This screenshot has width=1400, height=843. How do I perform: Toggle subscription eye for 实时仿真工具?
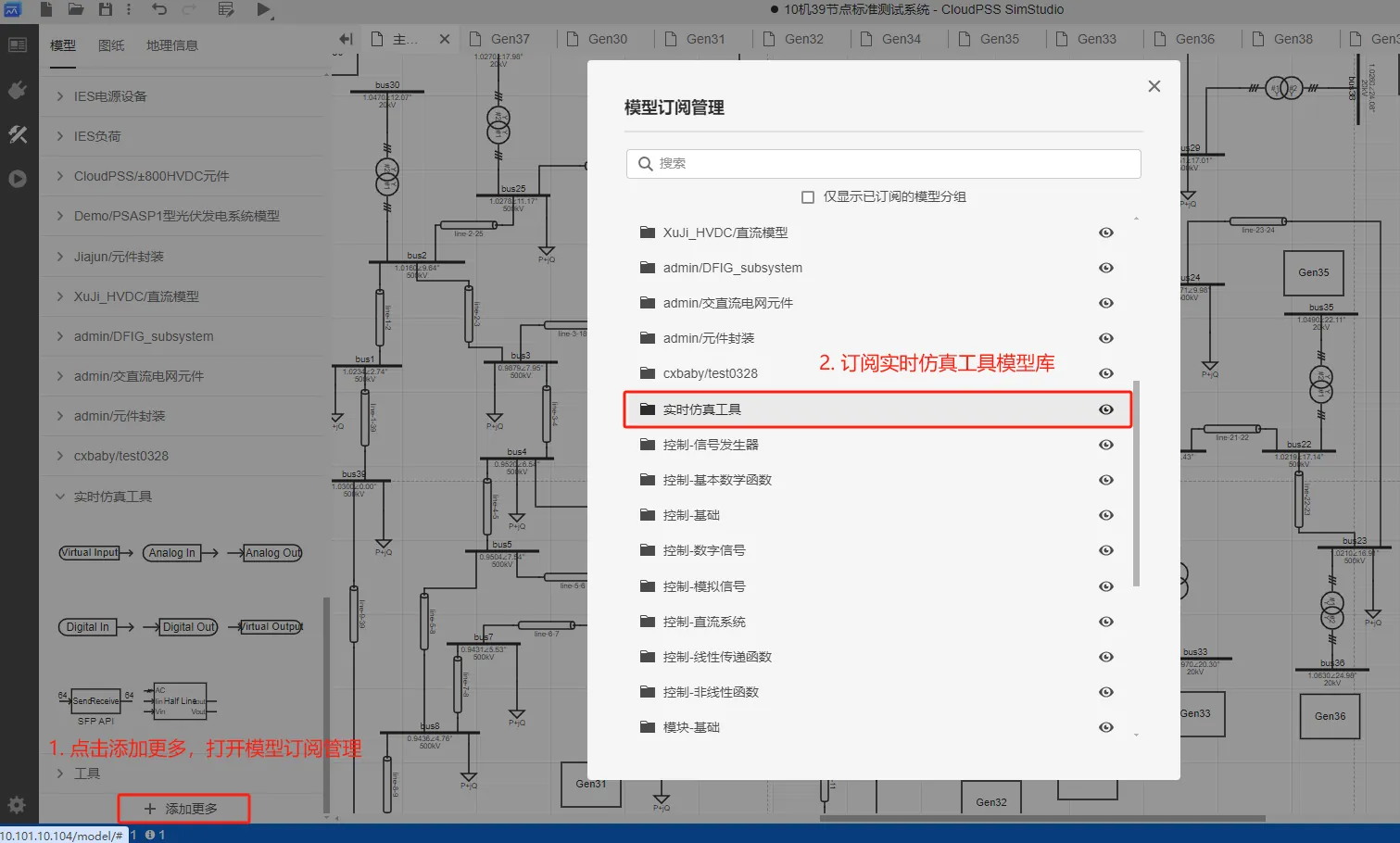point(1106,409)
